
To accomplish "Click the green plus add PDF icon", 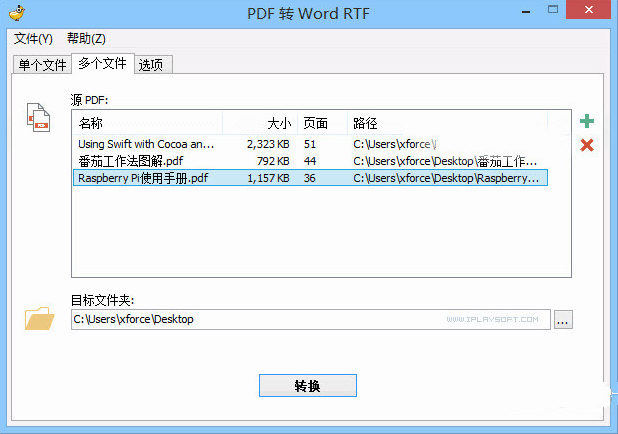I will click(587, 122).
